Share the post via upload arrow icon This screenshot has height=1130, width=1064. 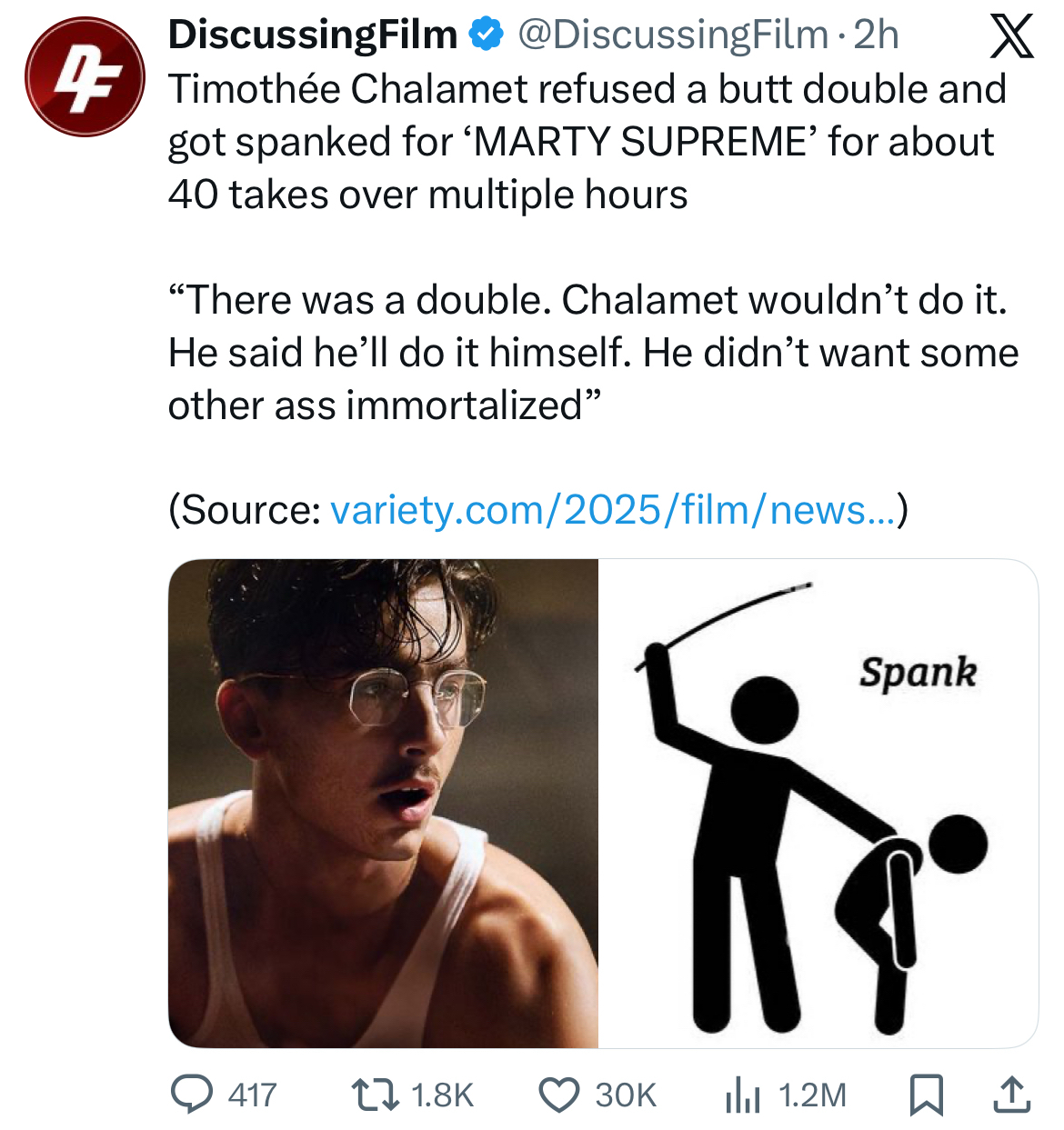click(x=1009, y=1095)
